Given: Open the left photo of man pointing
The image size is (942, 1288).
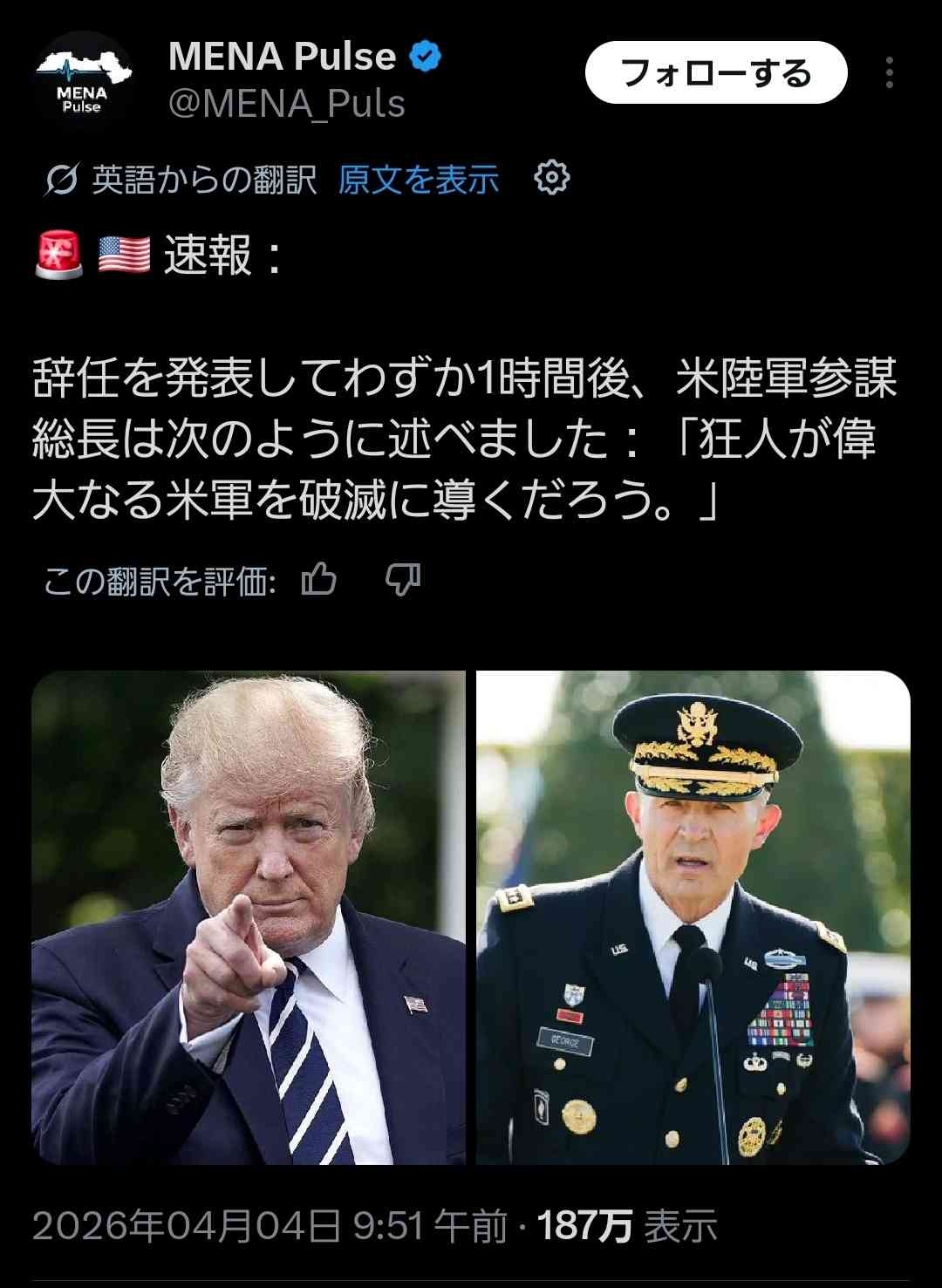Looking at the screenshot, I should tap(249, 917).
